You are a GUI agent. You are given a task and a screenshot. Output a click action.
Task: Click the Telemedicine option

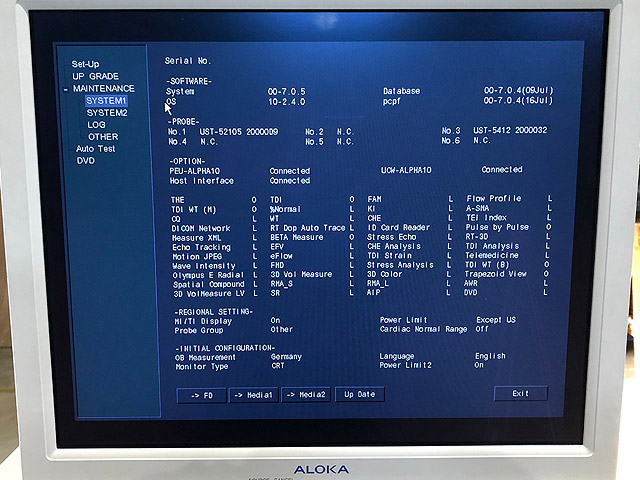[492, 255]
